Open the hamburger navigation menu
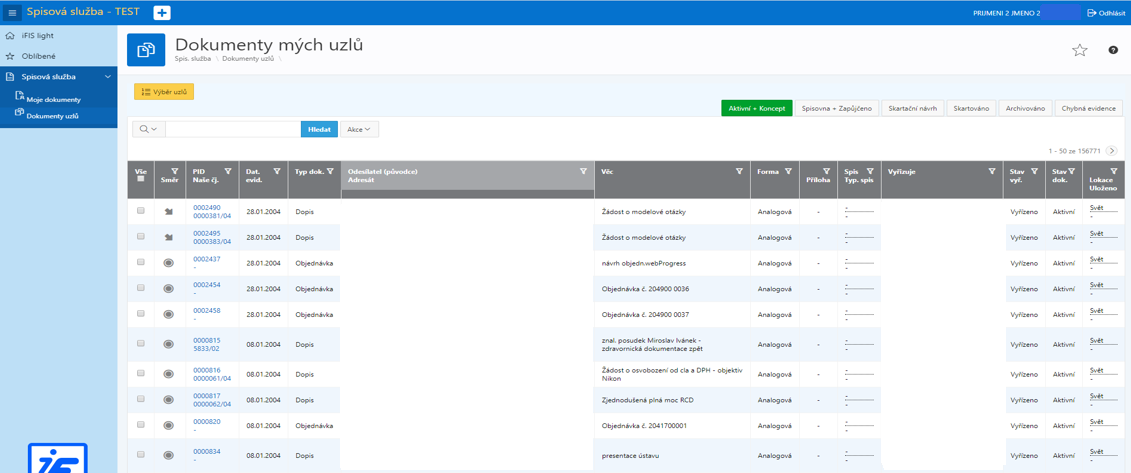The width and height of the screenshot is (1131, 473). [12, 12]
